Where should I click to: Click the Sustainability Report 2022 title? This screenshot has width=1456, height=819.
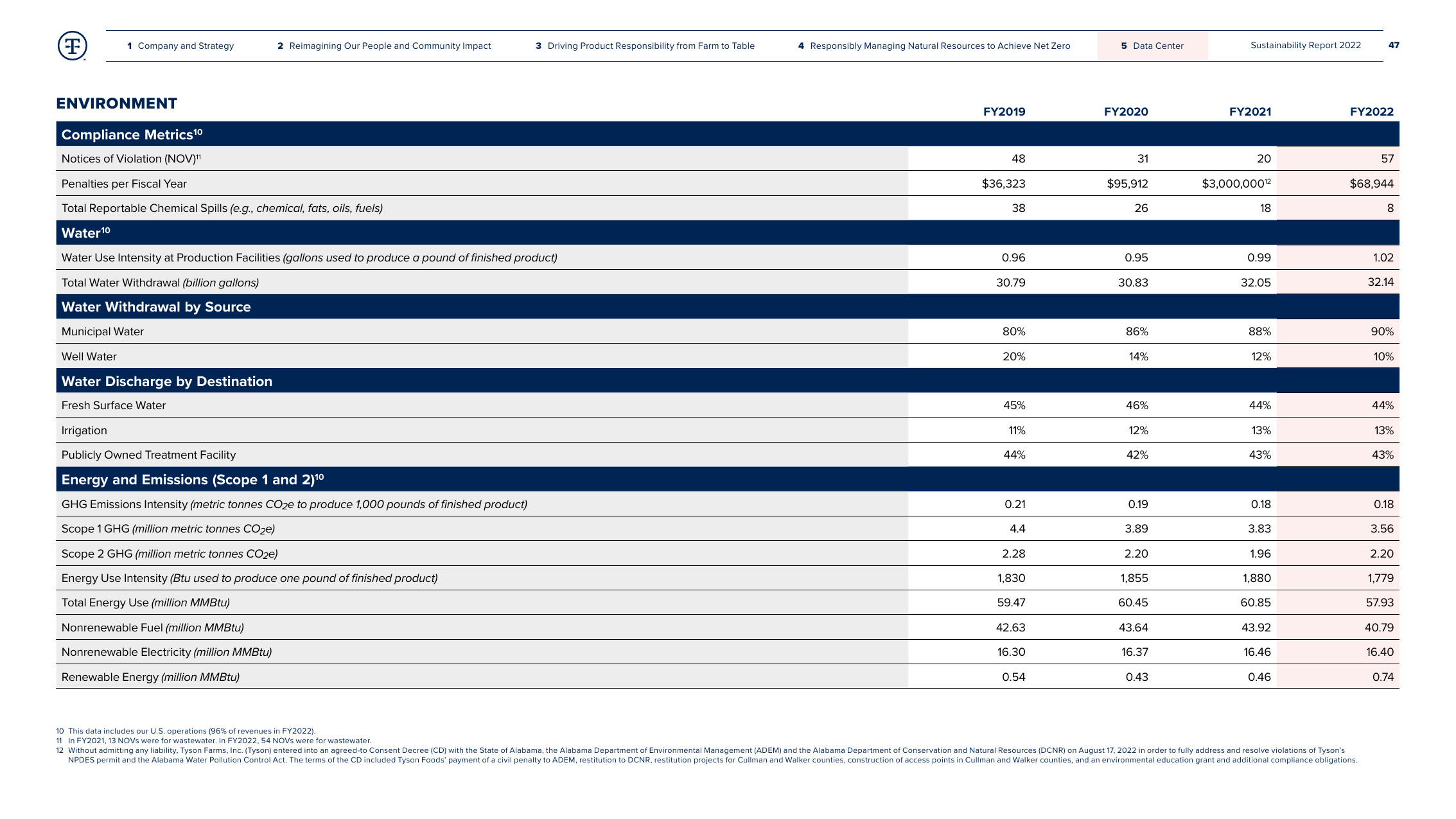(1306, 45)
